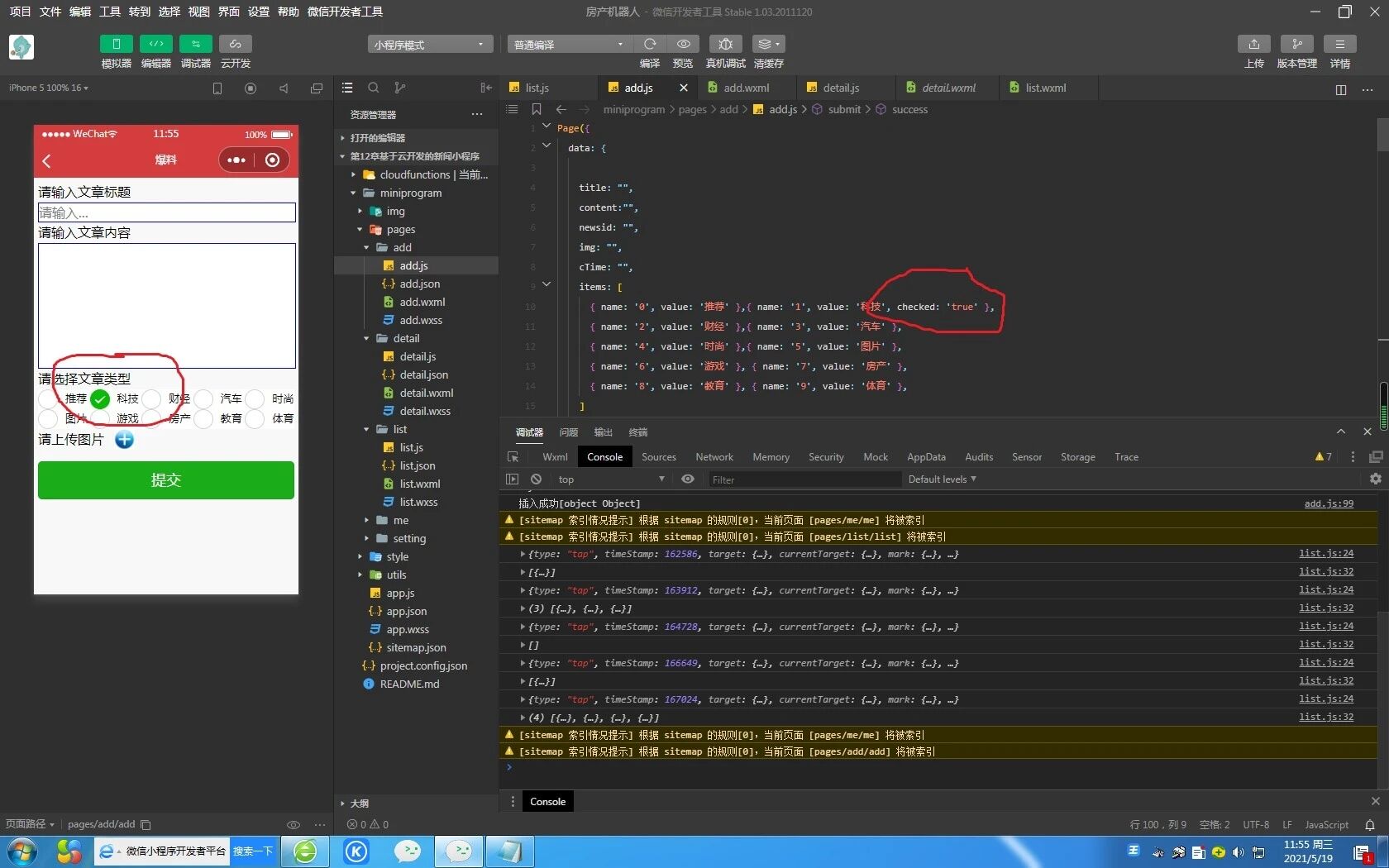The image size is (1389, 868).
Task: Select the 房产 radio button
Action: pos(151,419)
